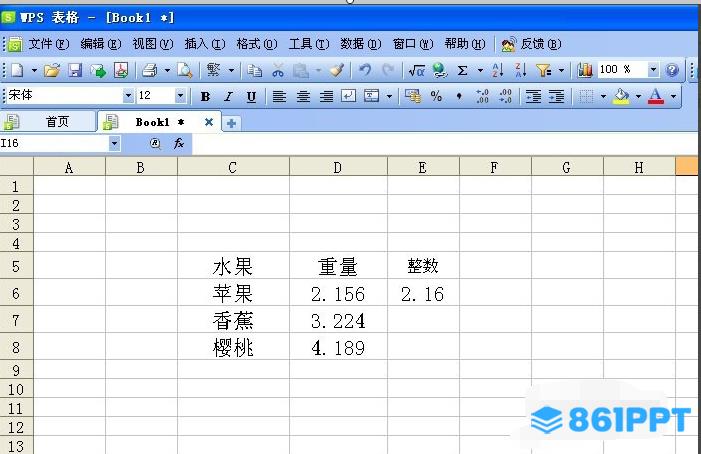Image resolution: width=701 pixels, height=454 pixels.
Task: Switch to the 首页 tab
Action: (48, 122)
